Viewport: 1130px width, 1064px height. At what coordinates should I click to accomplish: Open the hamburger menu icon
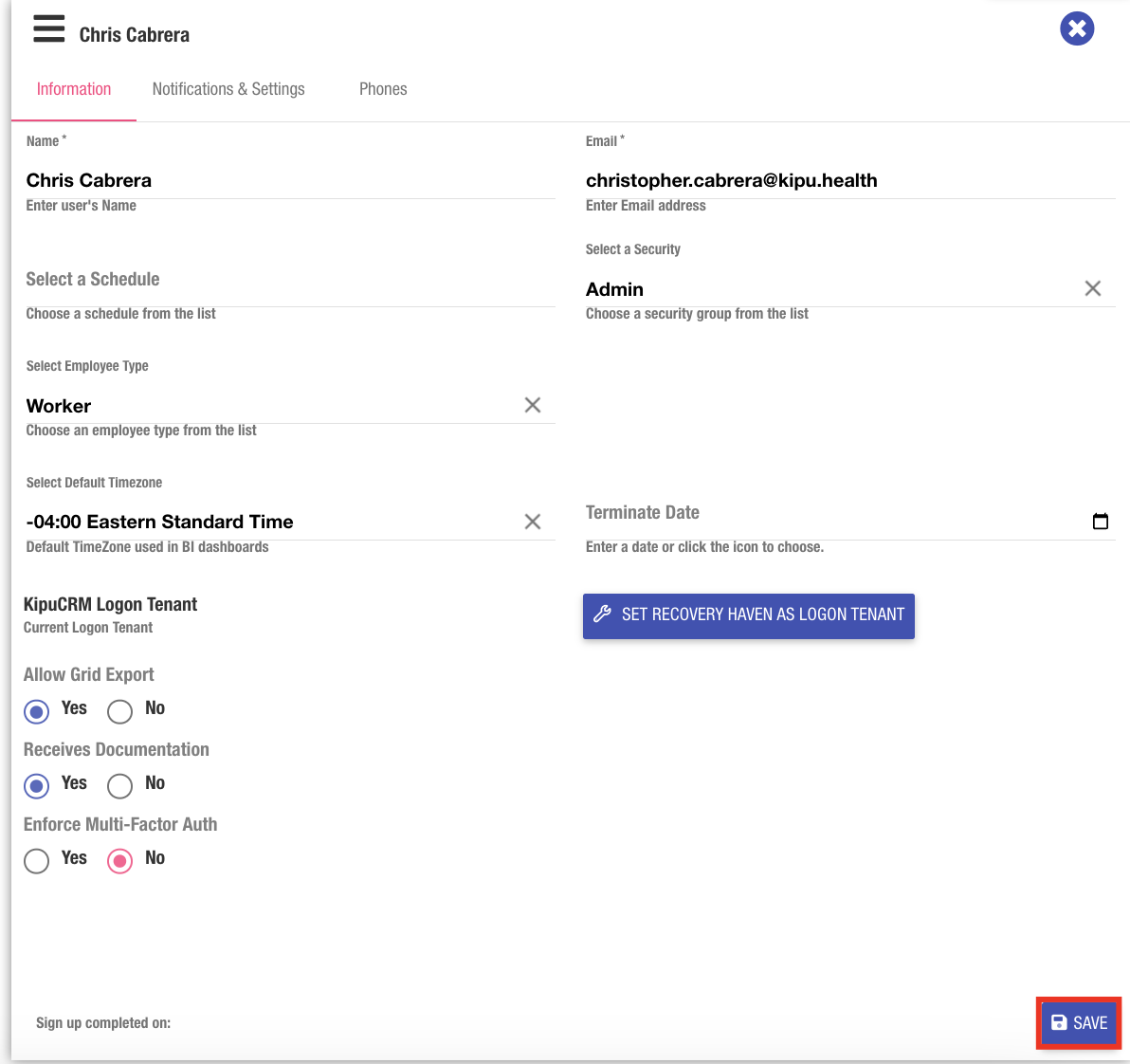tap(49, 29)
